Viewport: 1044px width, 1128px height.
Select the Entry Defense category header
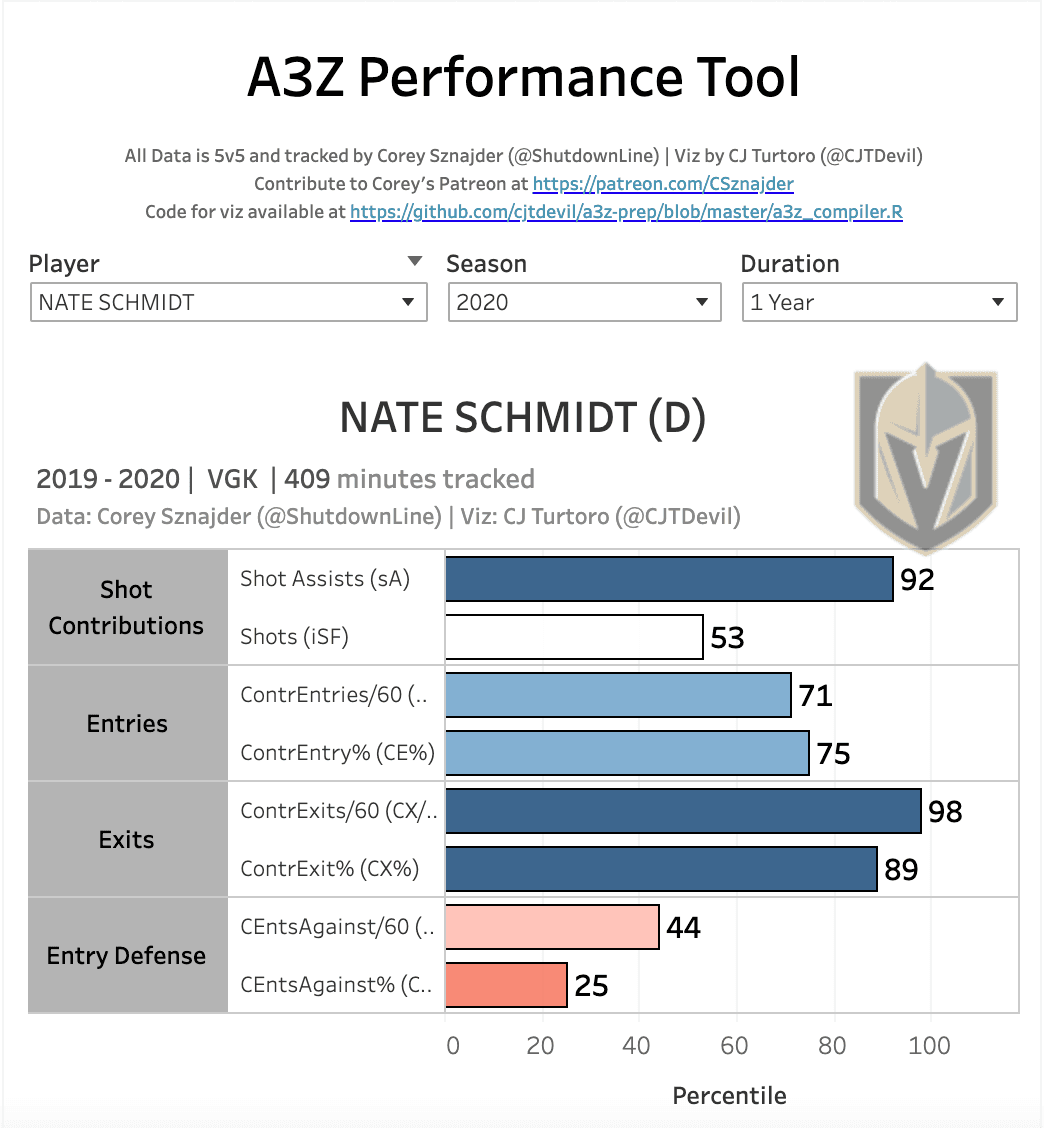tap(127, 955)
